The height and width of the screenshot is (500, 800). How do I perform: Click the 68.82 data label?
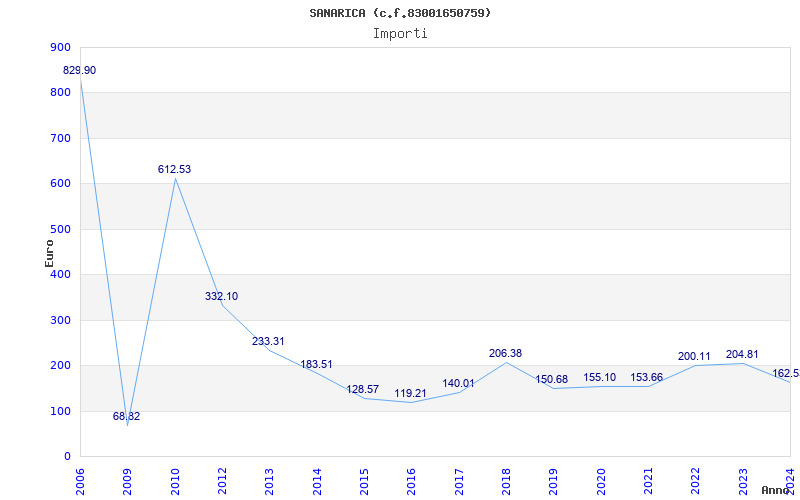127,416
